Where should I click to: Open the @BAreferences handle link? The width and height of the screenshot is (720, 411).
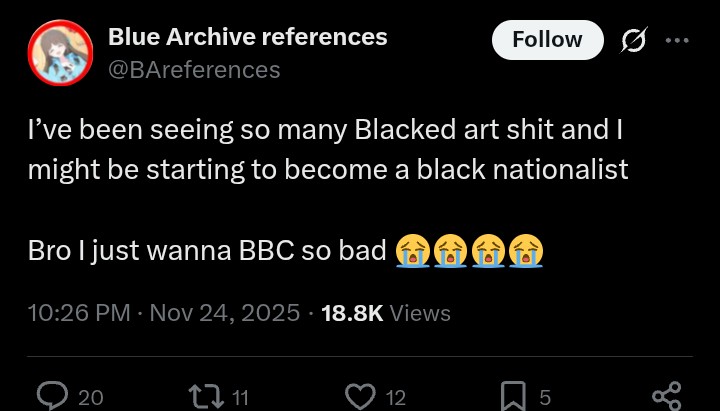pyautogui.click(x=193, y=69)
